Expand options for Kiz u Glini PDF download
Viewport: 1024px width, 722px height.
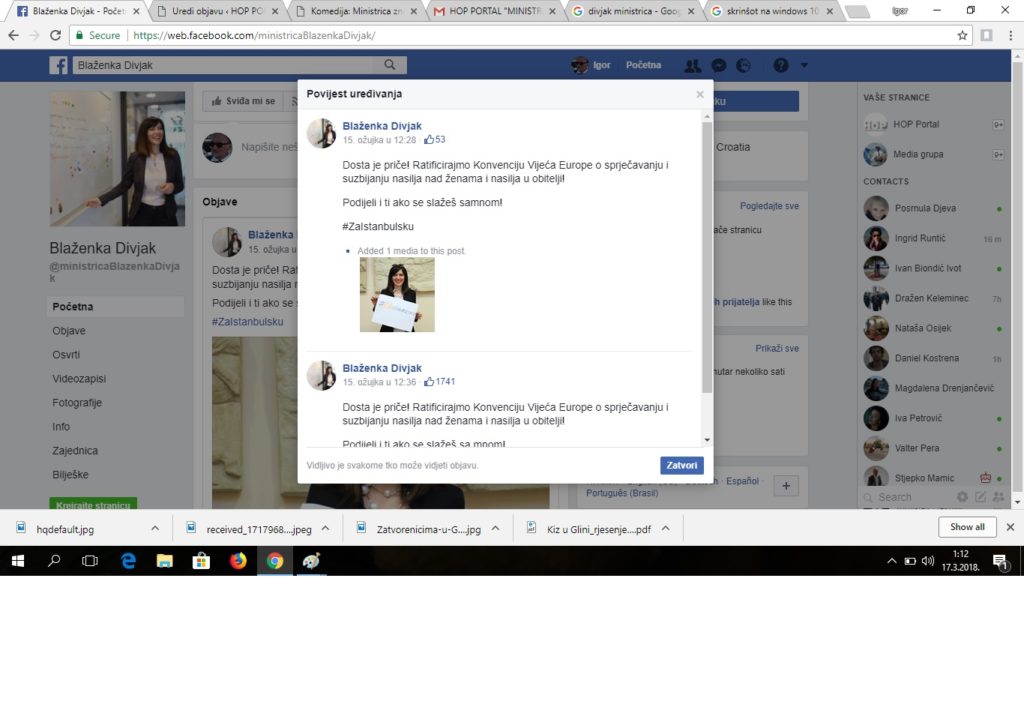click(x=665, y=528)
